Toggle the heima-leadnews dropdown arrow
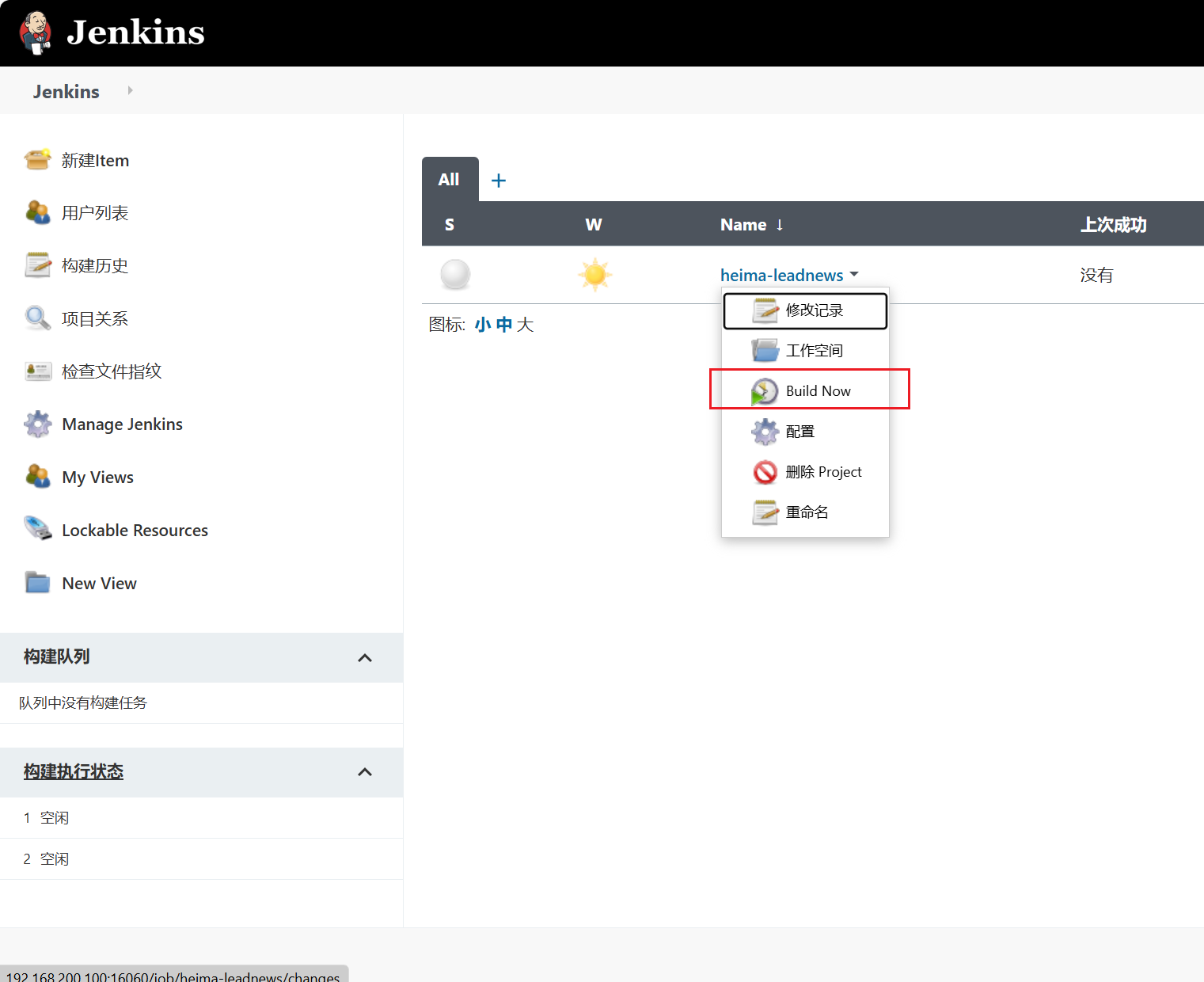The height and width of the screenshot is (982, 1204). (x=854, y=274)
